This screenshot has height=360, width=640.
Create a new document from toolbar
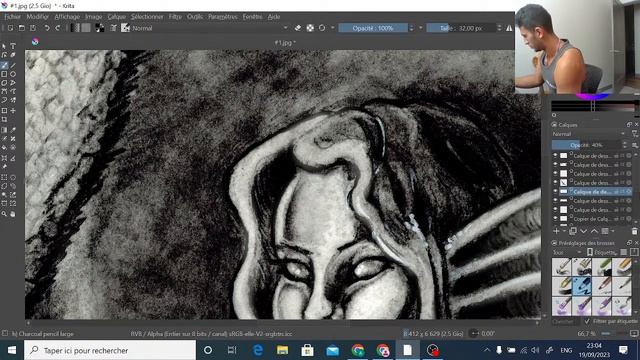(10, 28)
